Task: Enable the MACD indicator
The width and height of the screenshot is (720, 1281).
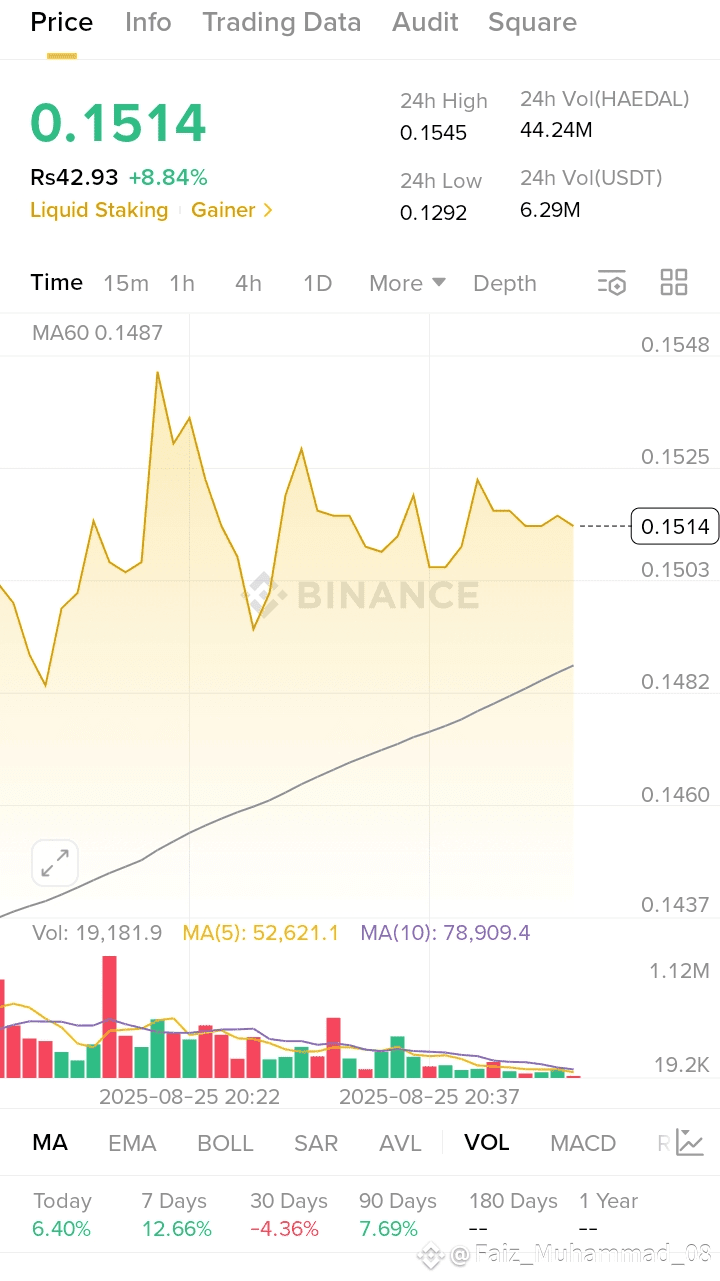Action: coord(583,1143)
